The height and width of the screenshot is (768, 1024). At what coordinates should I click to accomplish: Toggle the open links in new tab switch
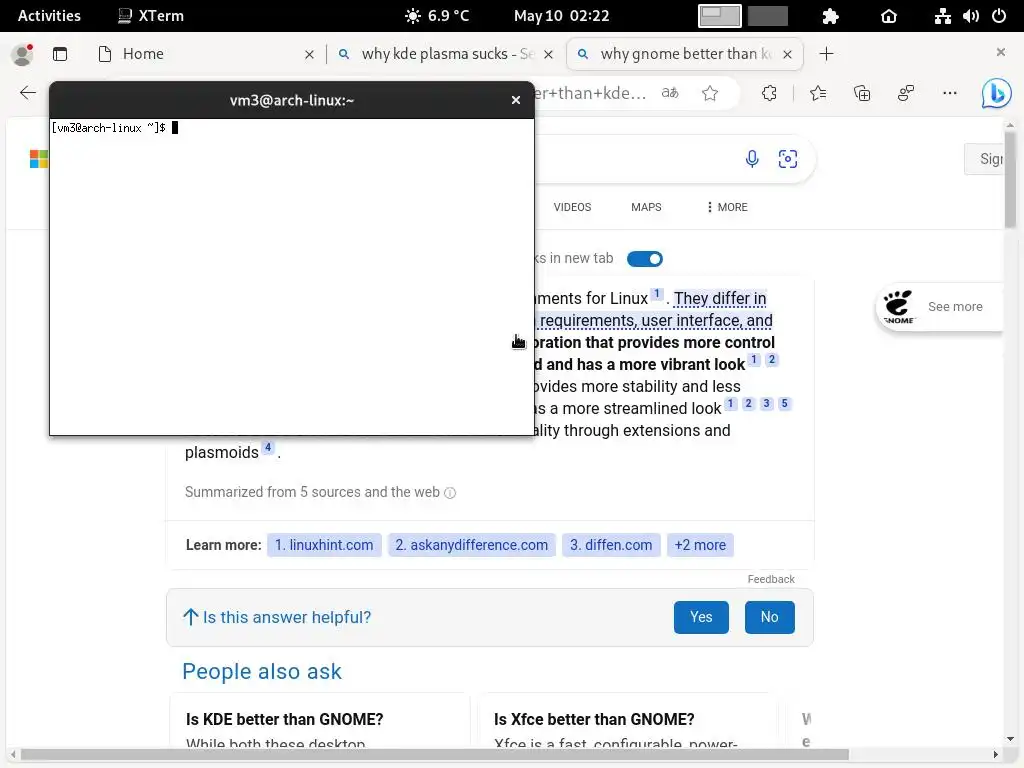(x=645, y=259)
